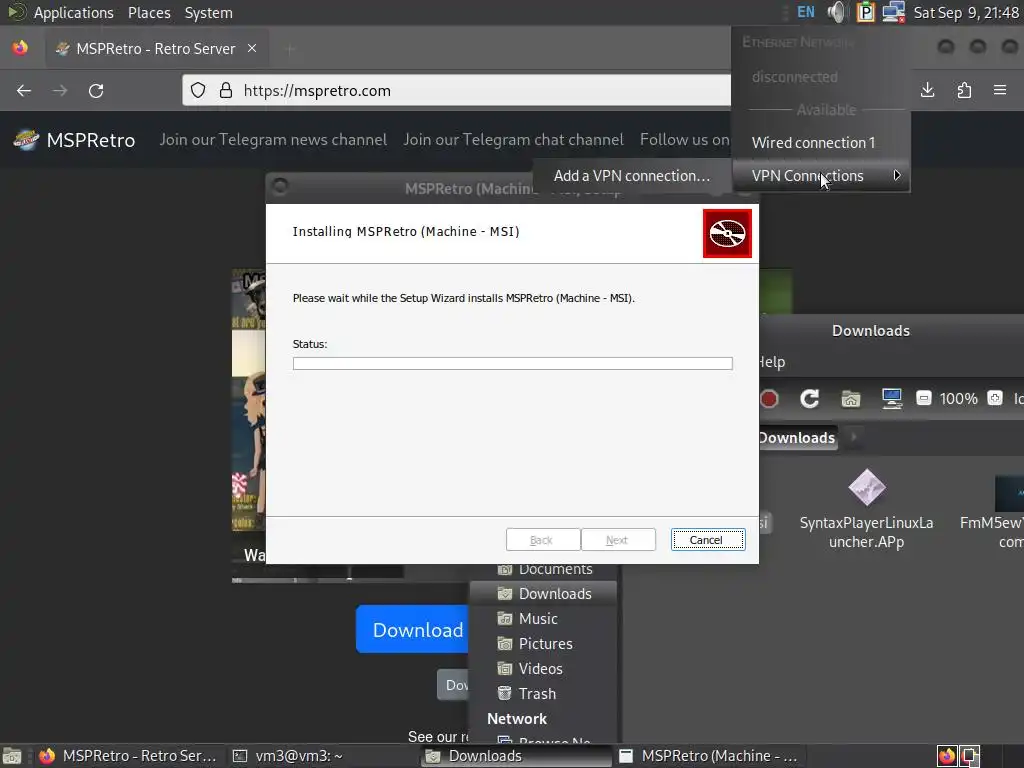Reload folder in Downloads file manager
The width and height of the screenshot is (1024, 768).
pyautogui.click(x=809, y=398)
